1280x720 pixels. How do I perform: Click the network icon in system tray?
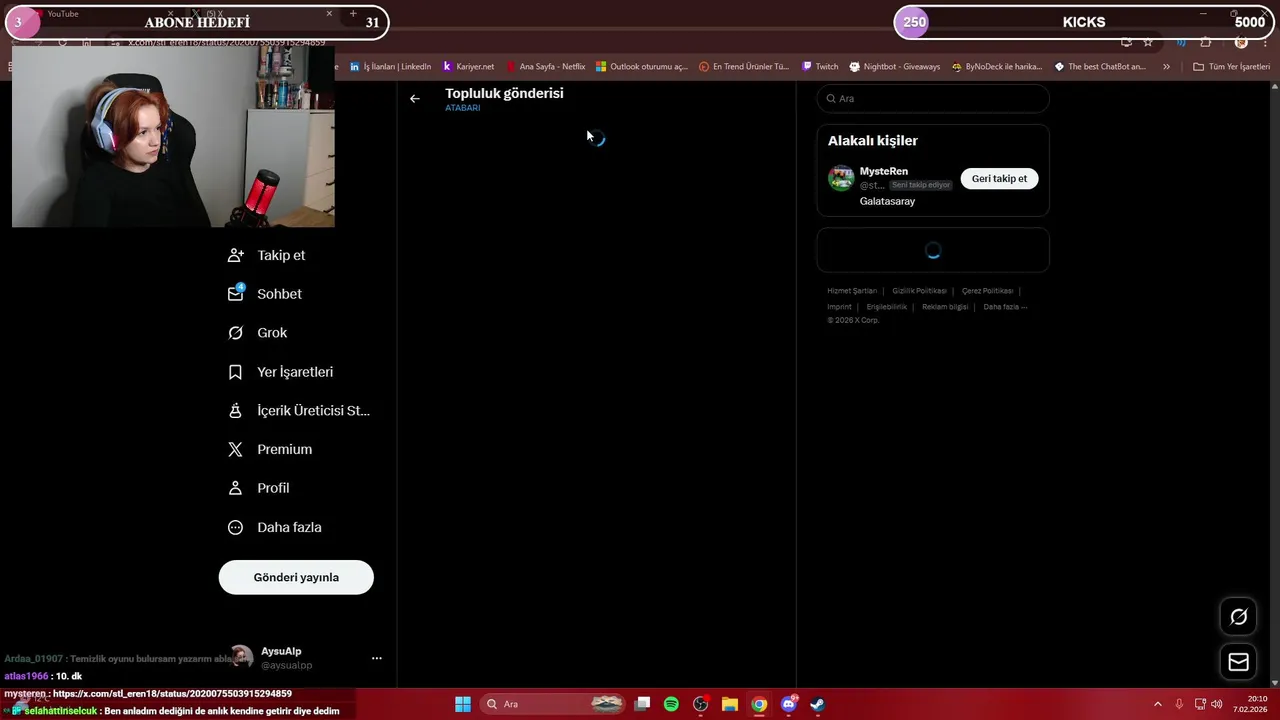pyautogui.click(x=1200, y=704)
